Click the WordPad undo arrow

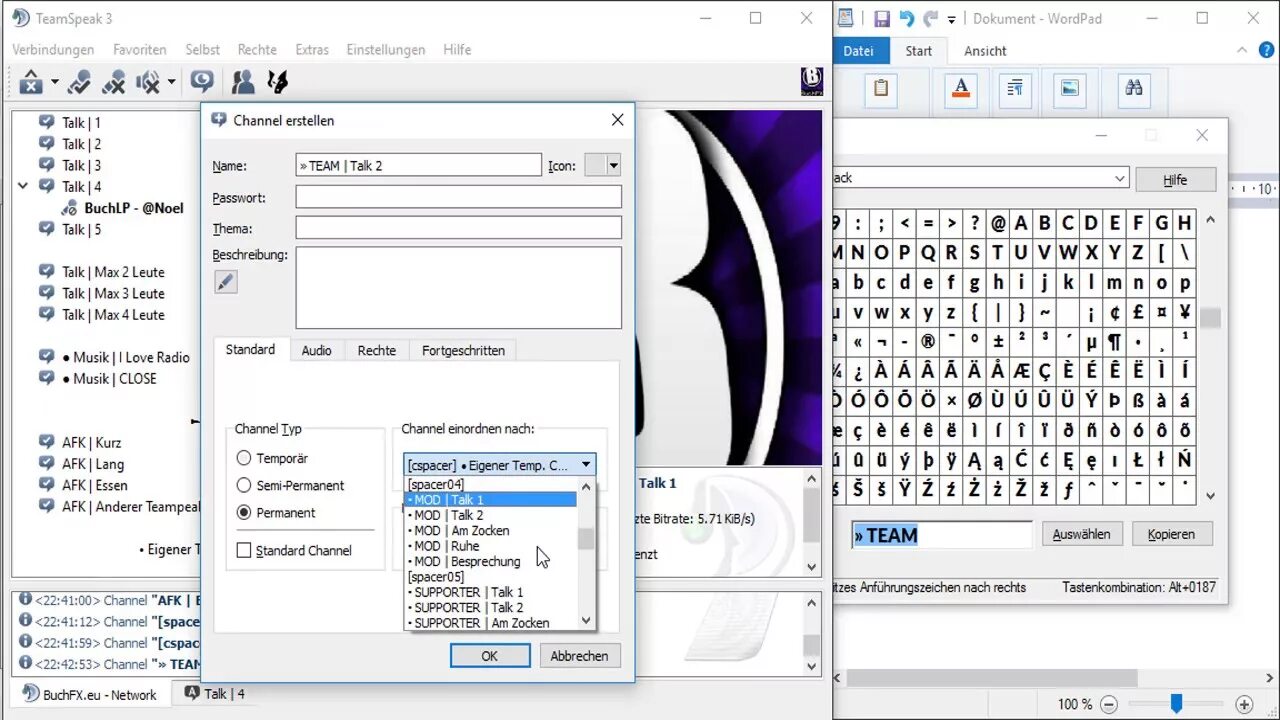907,18
